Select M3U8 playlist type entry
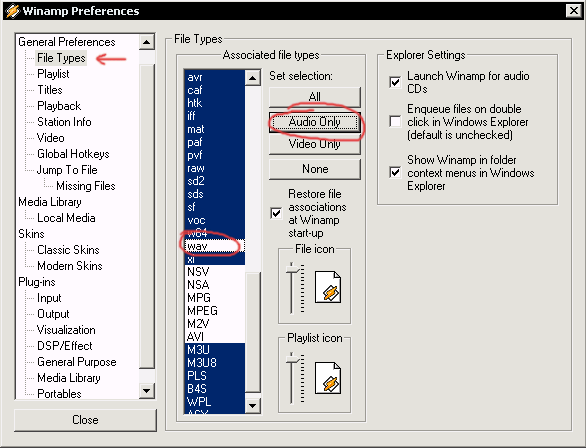 pyautogui.click(x=215, y=363)
